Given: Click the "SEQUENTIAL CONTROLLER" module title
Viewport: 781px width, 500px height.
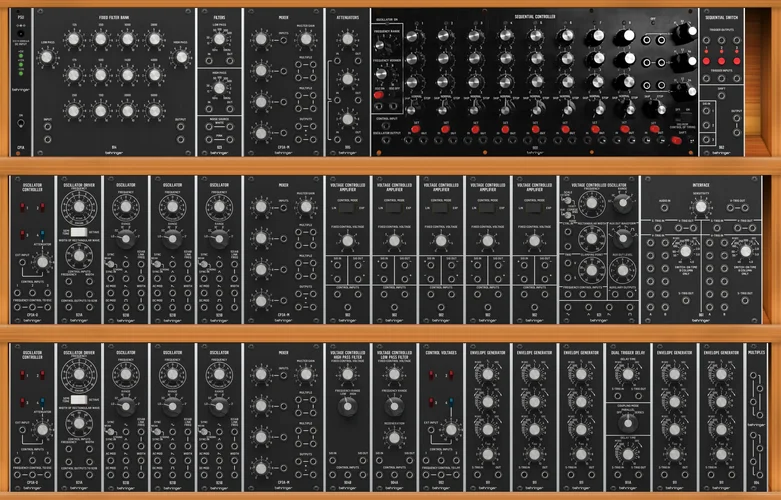Looking at the screenshot, I should [x=534, y=16].
